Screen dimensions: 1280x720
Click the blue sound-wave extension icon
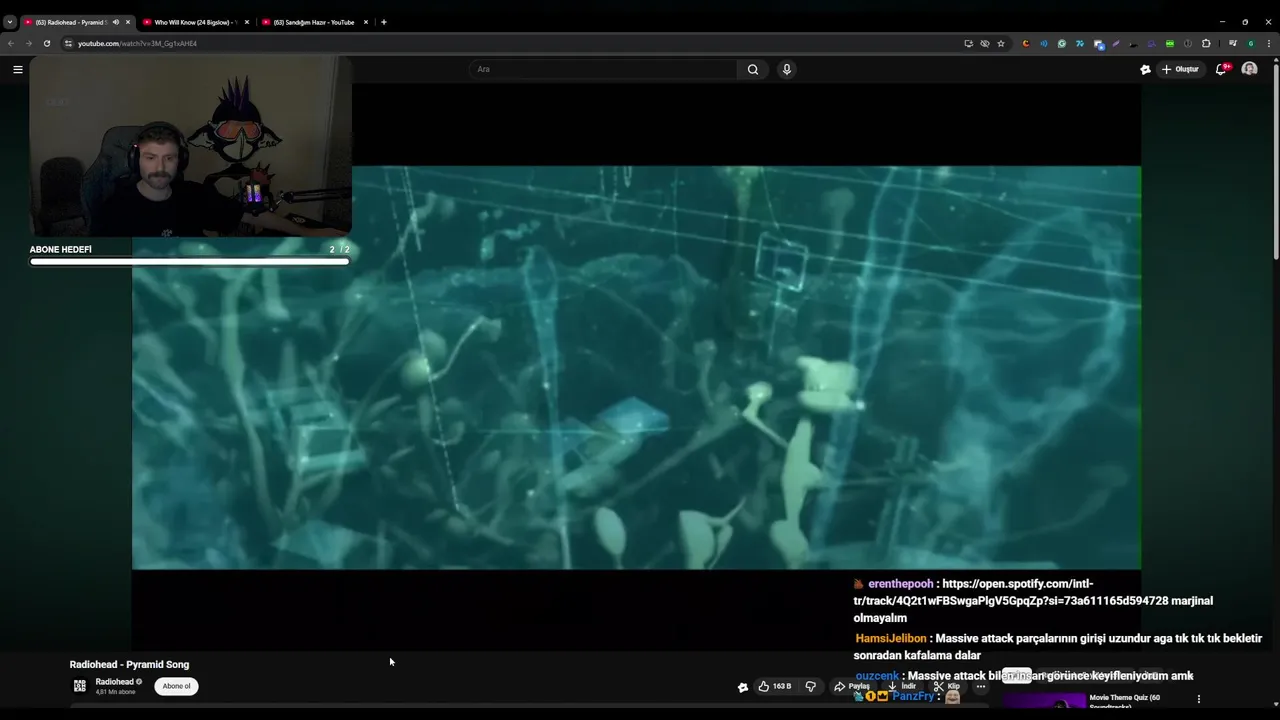1044,44
